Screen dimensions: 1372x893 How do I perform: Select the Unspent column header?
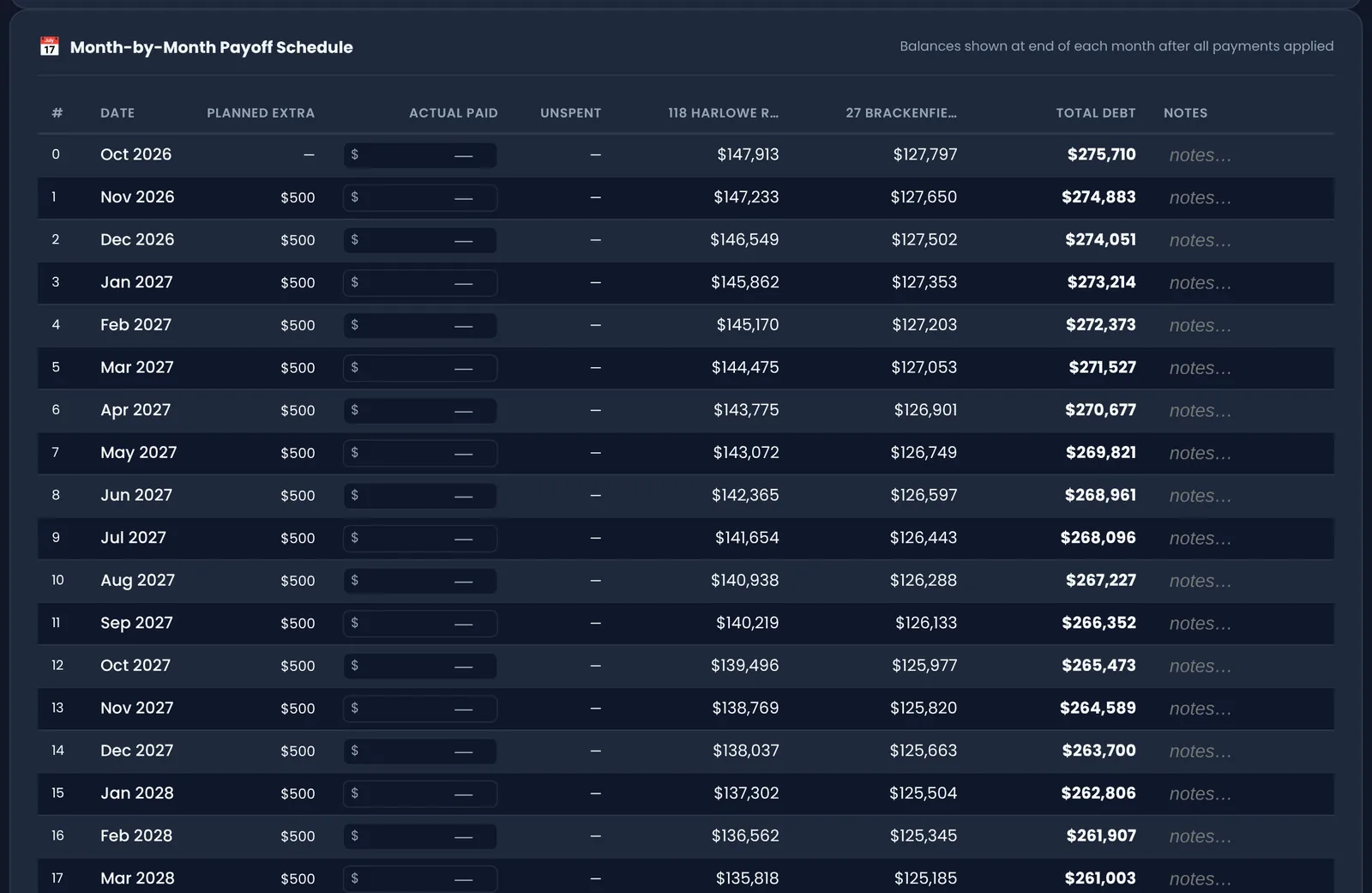pyautogui.click(x=570, y=113)
